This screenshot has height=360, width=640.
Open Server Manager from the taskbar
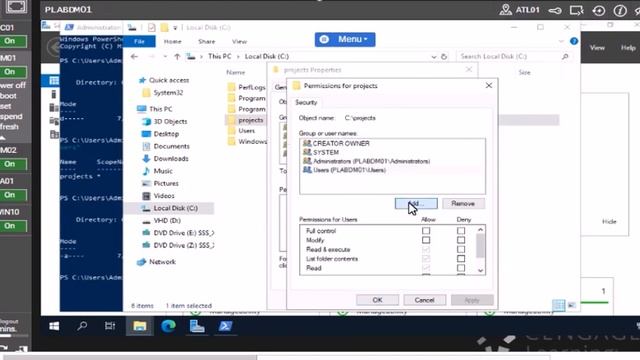(197, 326)
